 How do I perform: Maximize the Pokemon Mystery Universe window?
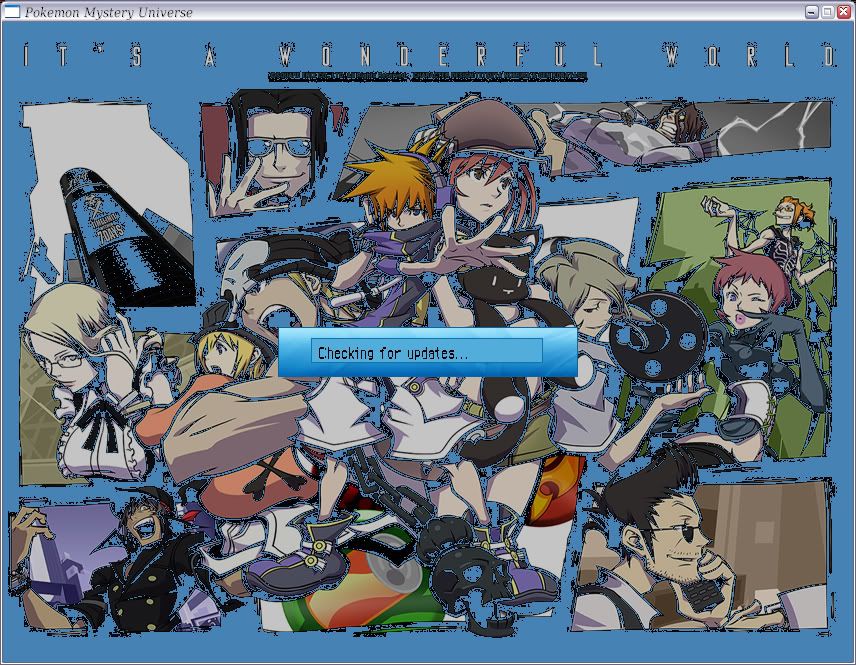pos(828,11)
